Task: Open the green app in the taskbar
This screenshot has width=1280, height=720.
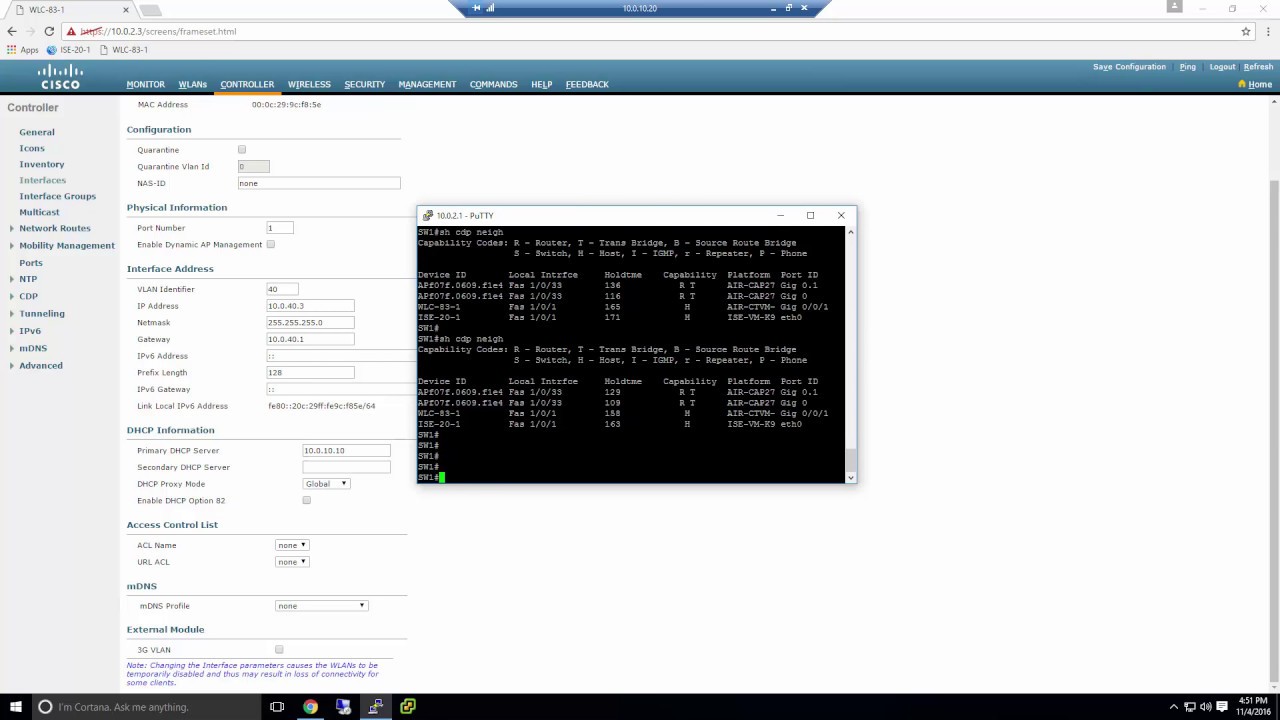Action: 408,707
